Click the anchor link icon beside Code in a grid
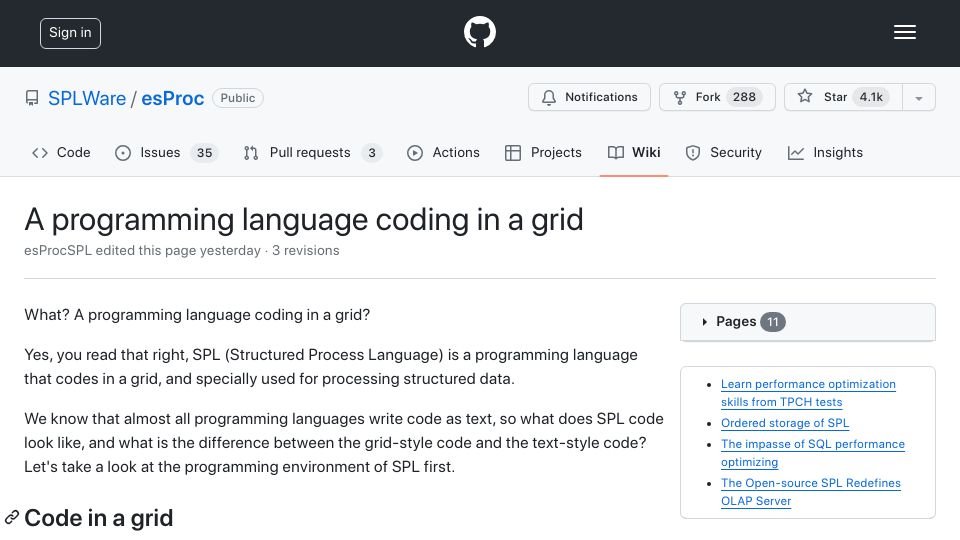Image resolution: width=960 pixels, height=540 pixels. [12, 518]
